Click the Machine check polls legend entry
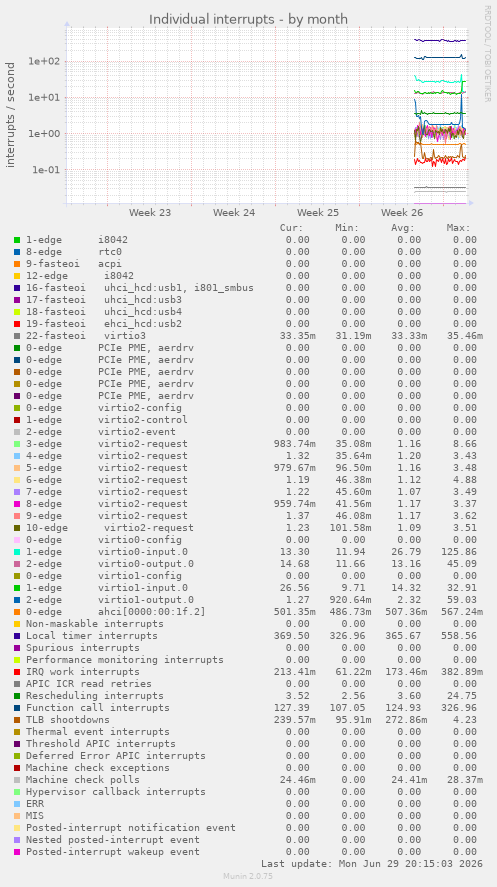 [x=83, y=780]
